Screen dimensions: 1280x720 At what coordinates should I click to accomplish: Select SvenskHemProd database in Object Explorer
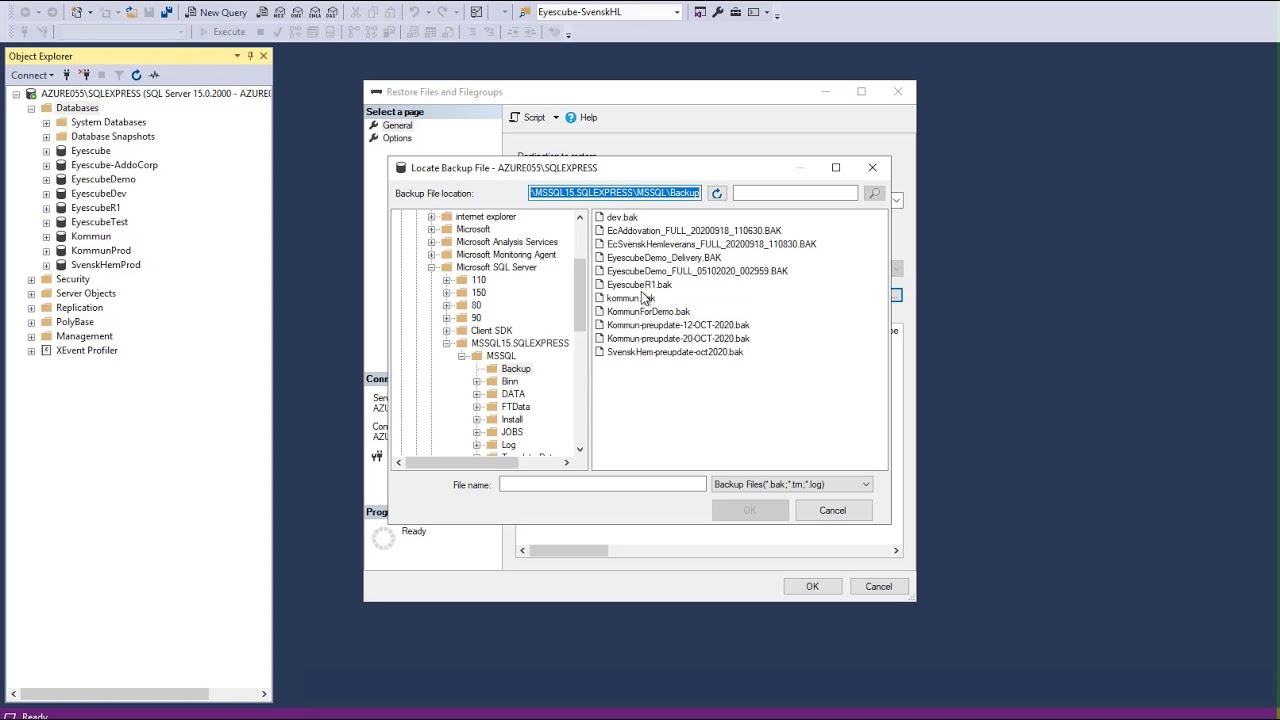(105, 265)
